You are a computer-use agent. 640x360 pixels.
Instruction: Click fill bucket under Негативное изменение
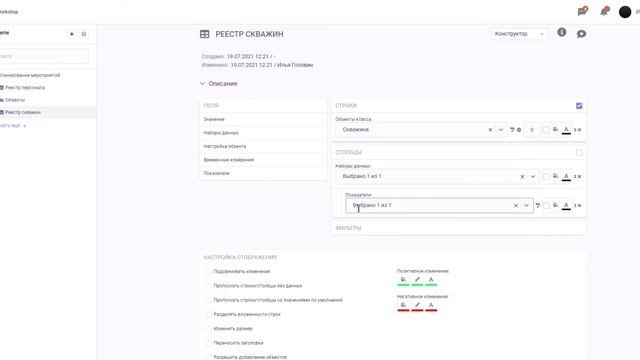pos(403,306)
